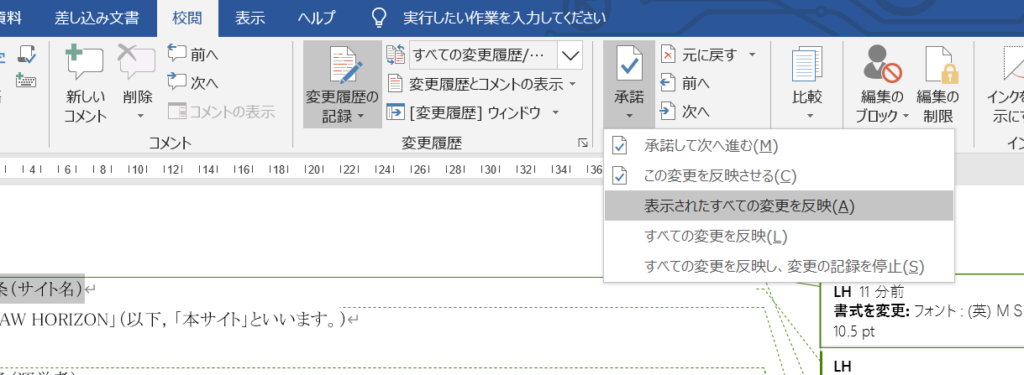Click the lightbulb Tell Me icon
The width and height of the screenshot is (1024, 375).
click(x=380, y=18)
